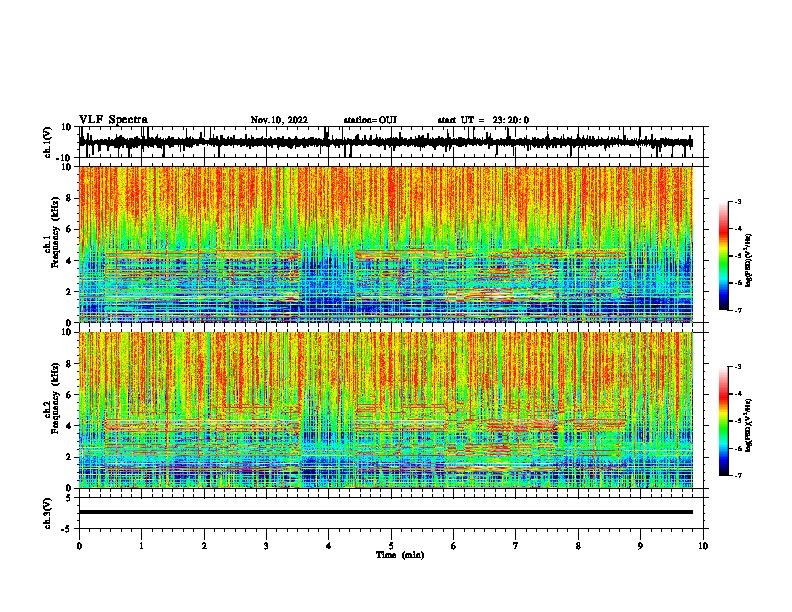Click the "VLF Spectra" plot title

tap(113, 120)
